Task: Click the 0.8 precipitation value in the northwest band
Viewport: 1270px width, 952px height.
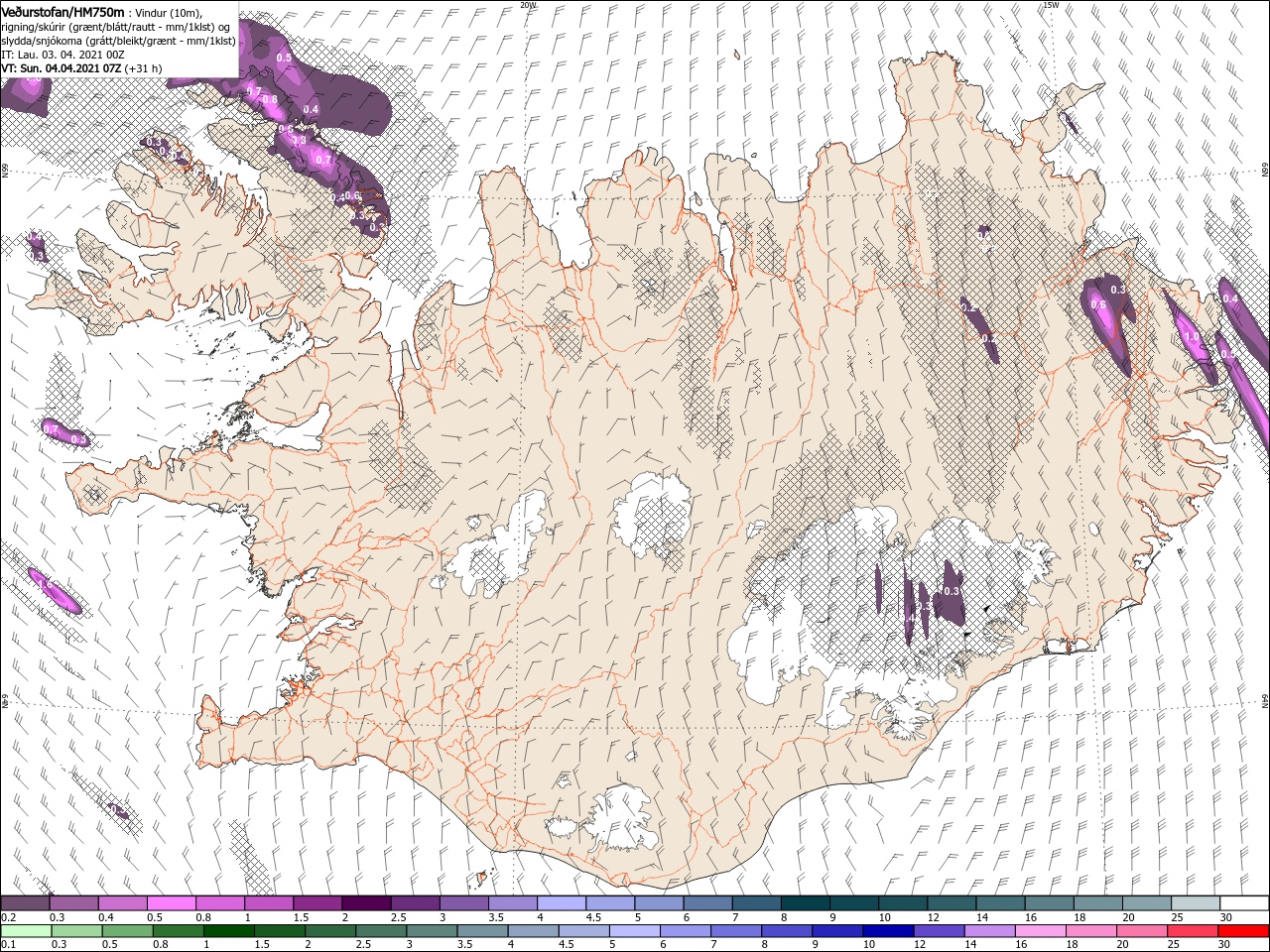Action: pos(269,99)
